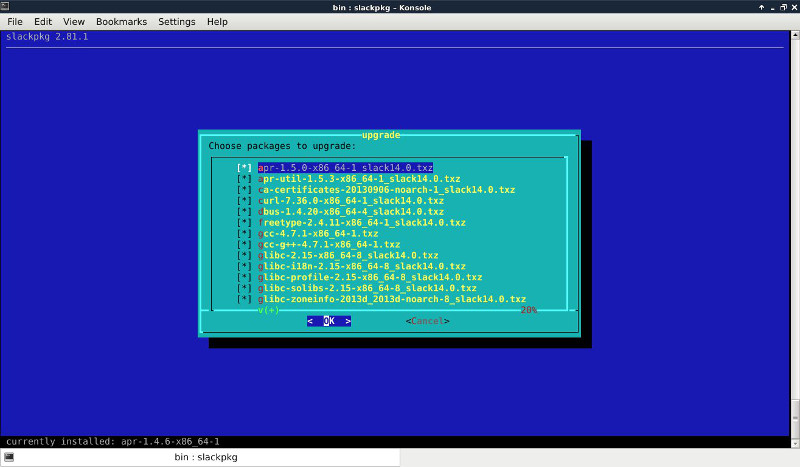This screenshot has height=467, width=800.
Task: Deselect the glibc-zoneinfo package checkbox
Action: [244, 299]
